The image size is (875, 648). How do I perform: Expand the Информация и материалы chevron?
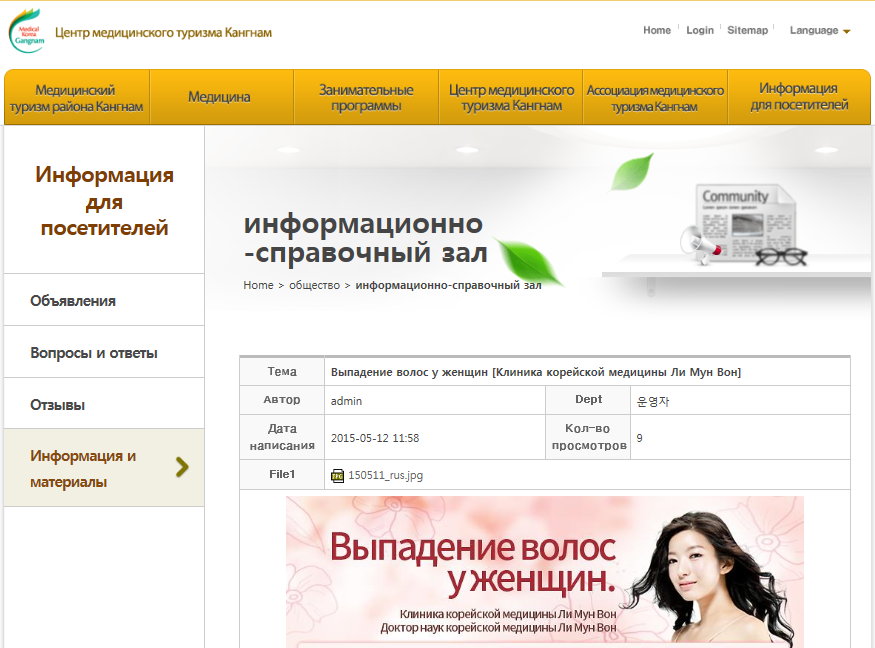(182, 466)
